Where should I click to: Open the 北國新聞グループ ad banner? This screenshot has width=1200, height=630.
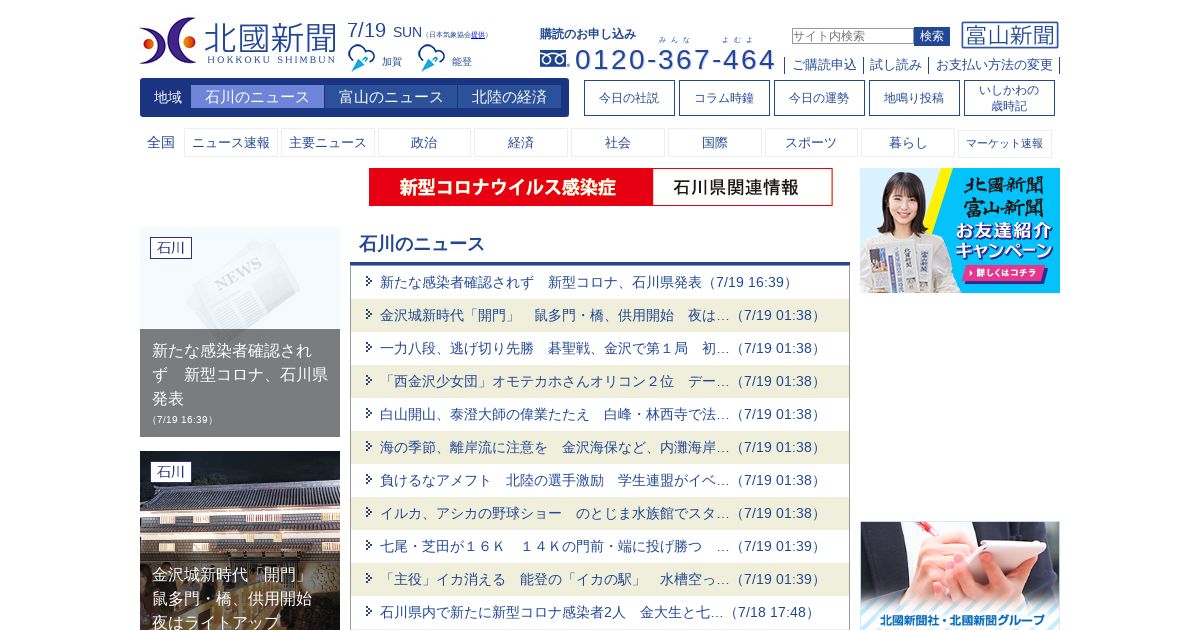click(x=960, y=576)
